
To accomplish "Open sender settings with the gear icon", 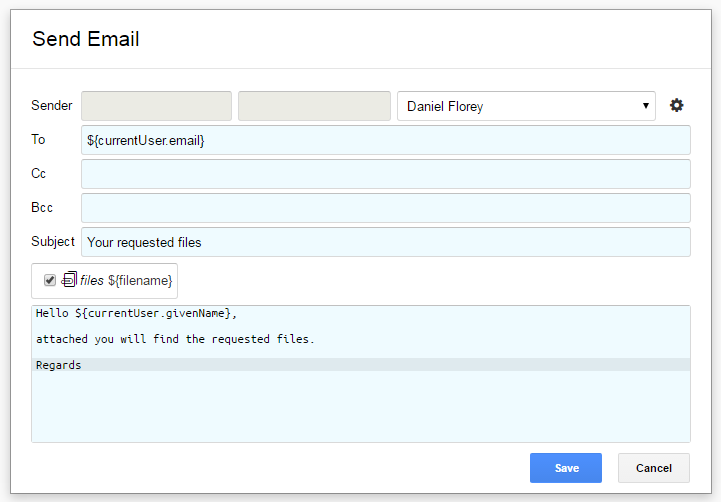I will tap(676, 106).
